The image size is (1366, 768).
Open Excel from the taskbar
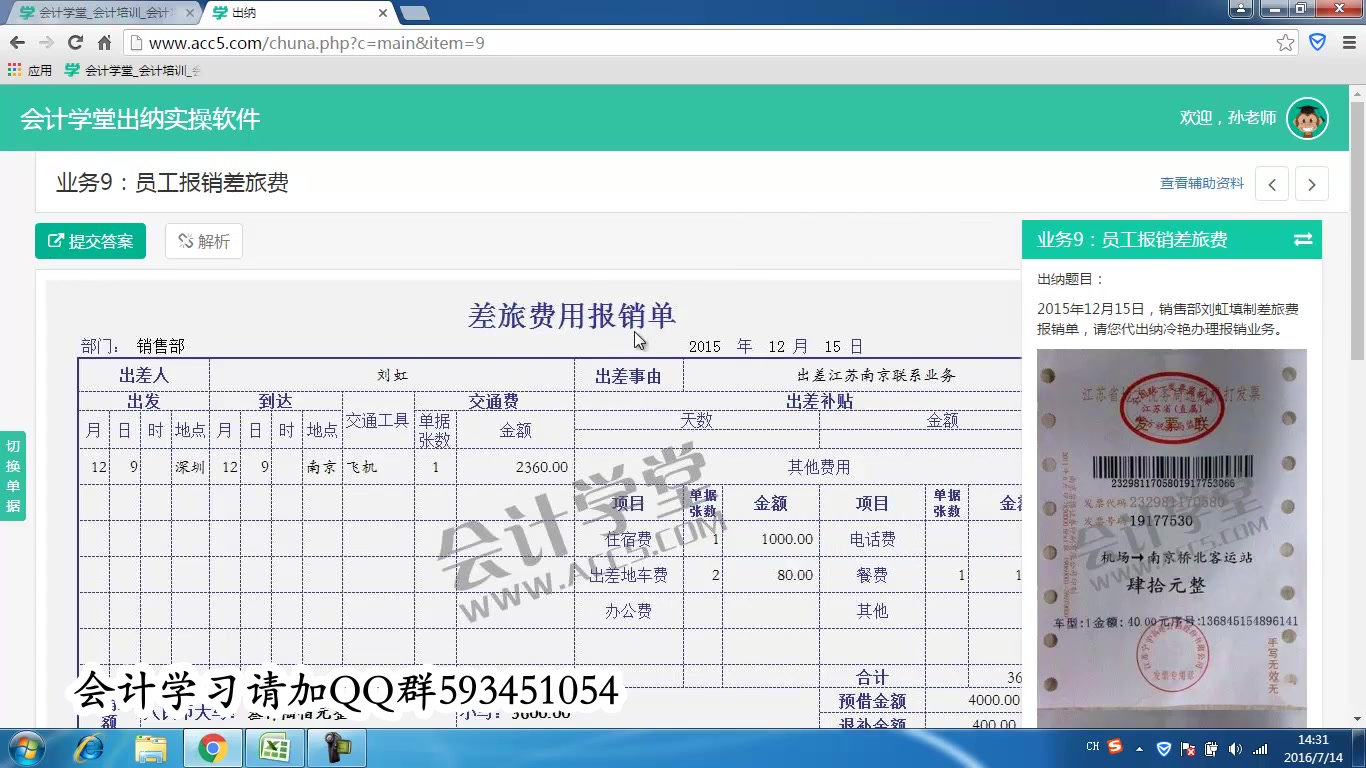274,748
